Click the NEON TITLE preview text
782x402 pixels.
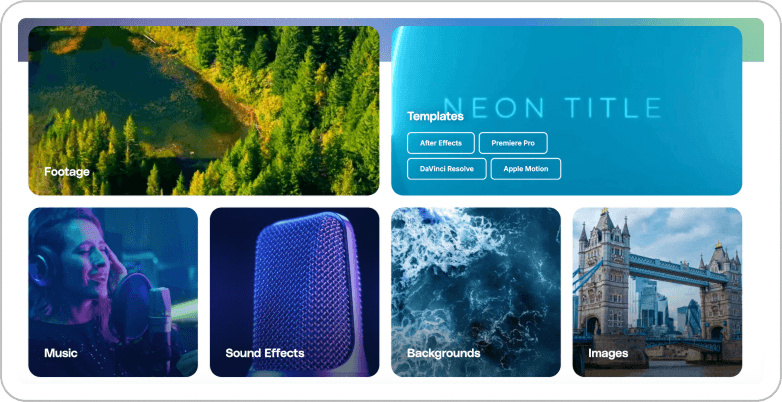coord(552,108)
